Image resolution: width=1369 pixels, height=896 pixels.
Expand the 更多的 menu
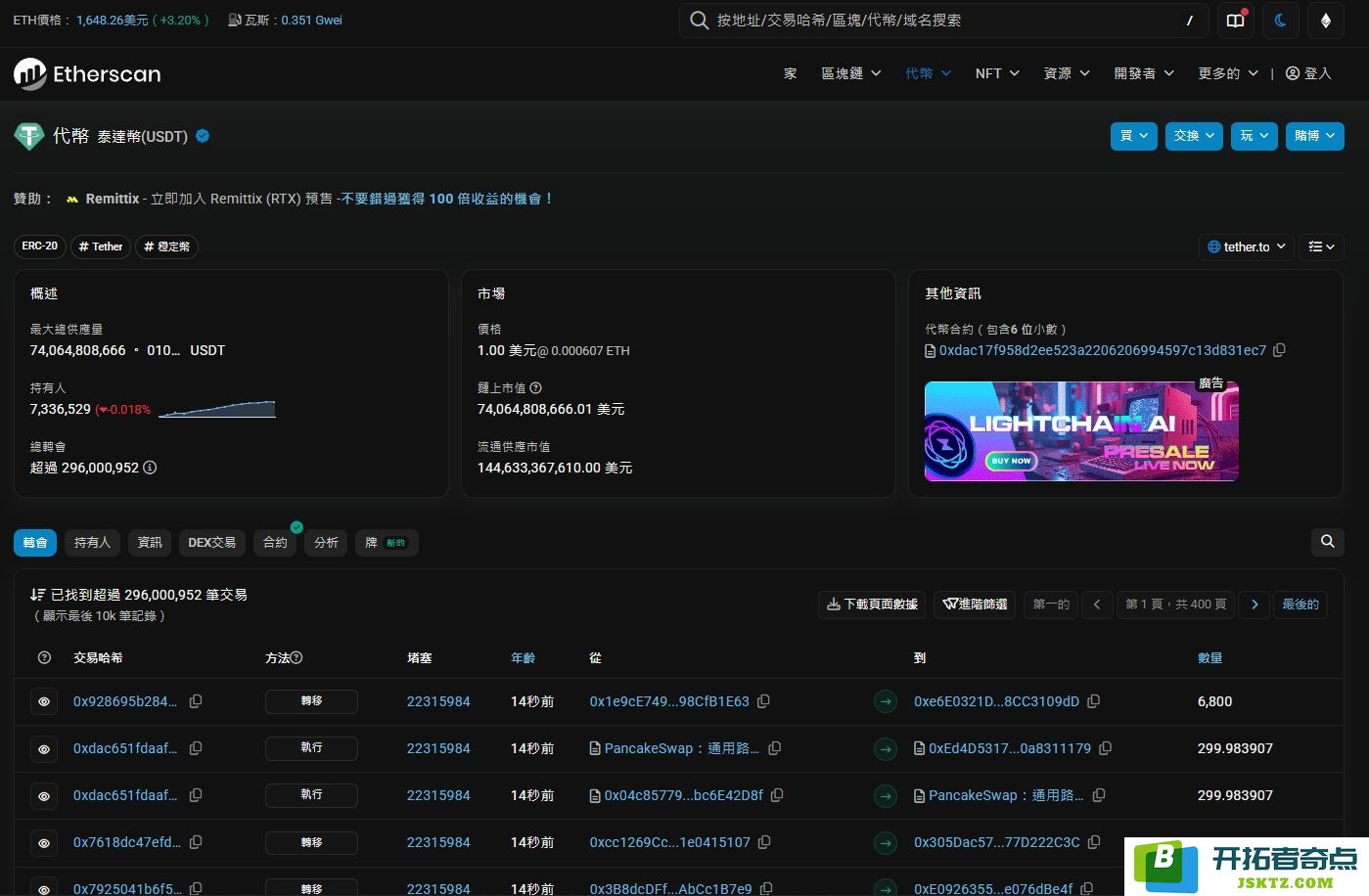1228,73
